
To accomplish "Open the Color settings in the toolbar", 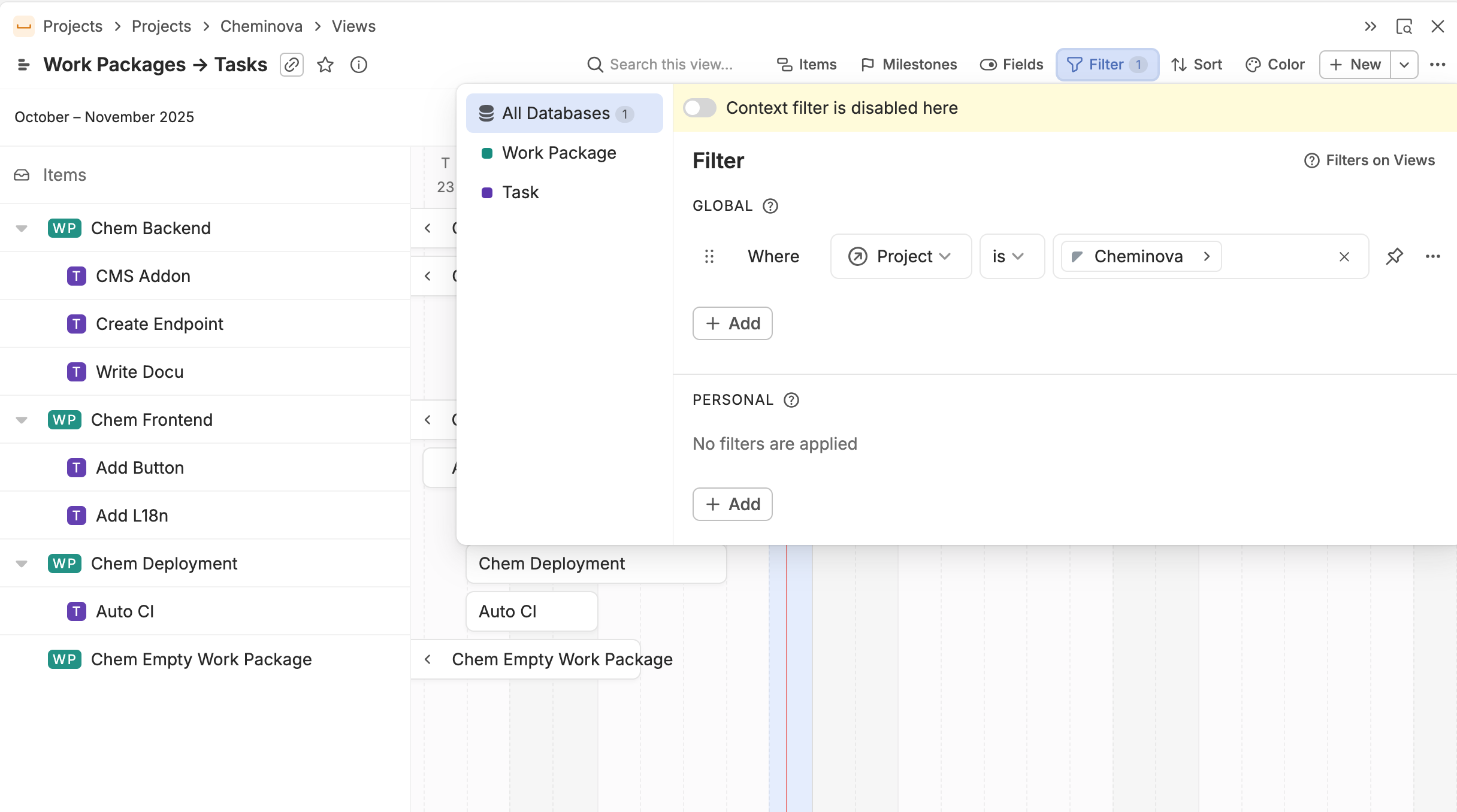I will (x=1275, y=65).
